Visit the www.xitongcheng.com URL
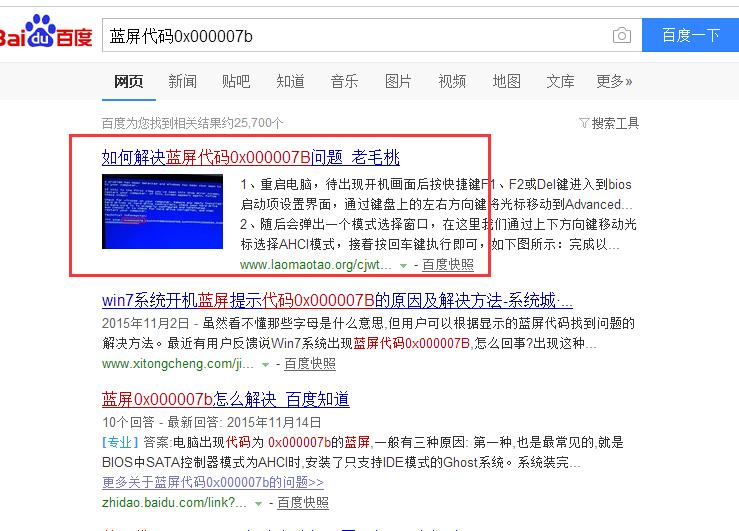This screenshot has height=531, width=739. pyautogui.click(x=178, y=364)
